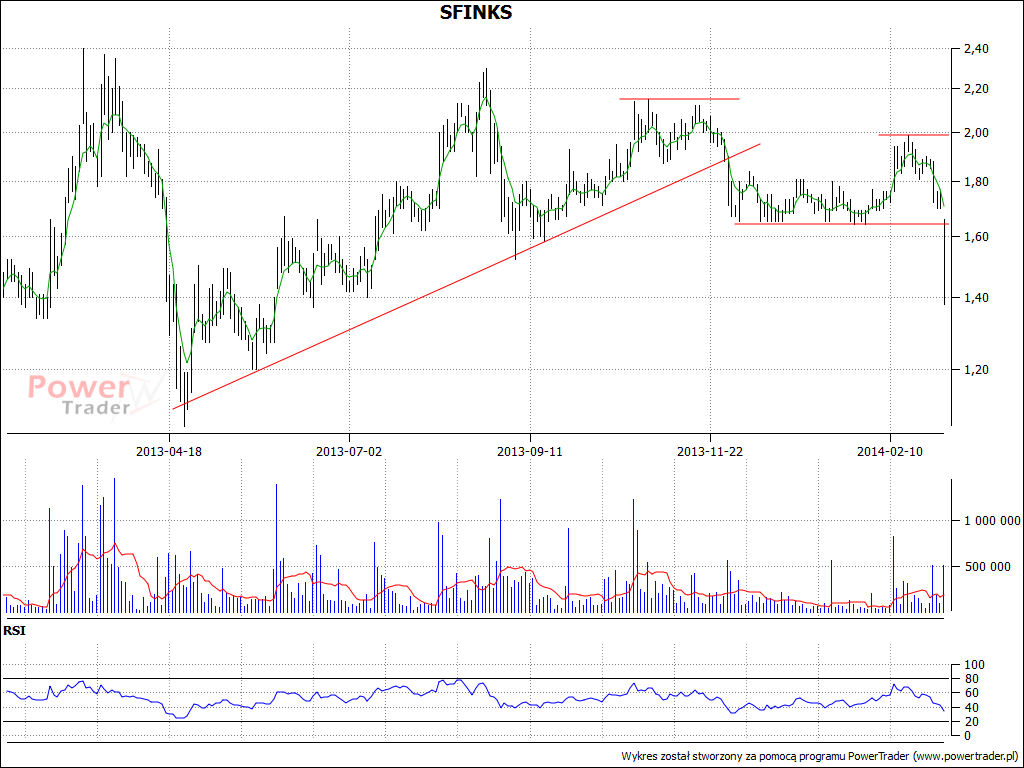Select the 2013-04-18 date label
The width and height of the screenshot is (1024, 768).
pos(169,451)
